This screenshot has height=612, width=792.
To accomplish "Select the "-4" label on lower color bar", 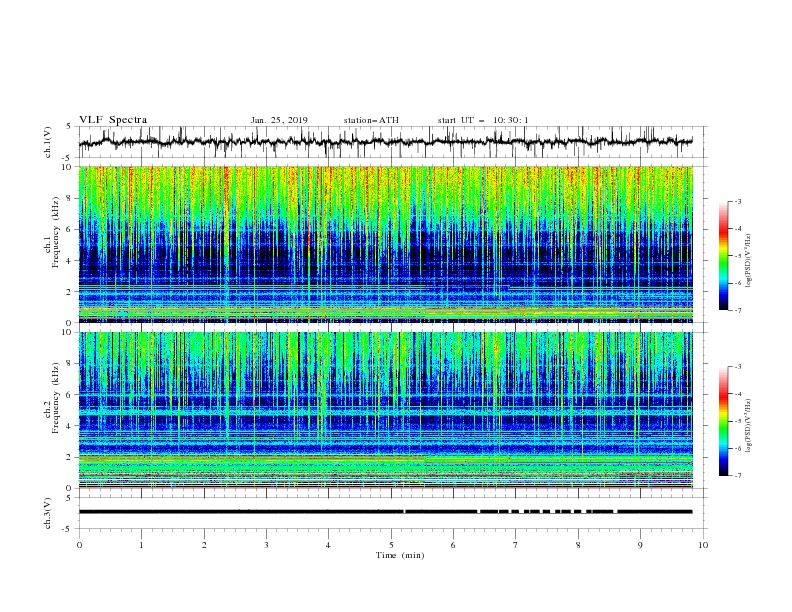I will [x=737, y=394].
